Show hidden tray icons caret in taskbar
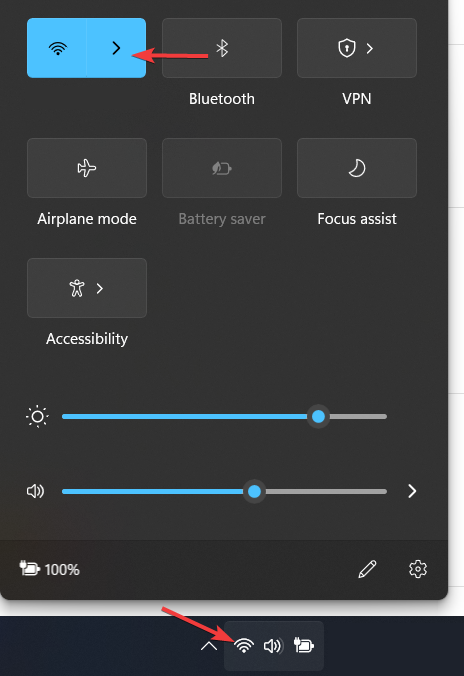 [x=209, y=646]
